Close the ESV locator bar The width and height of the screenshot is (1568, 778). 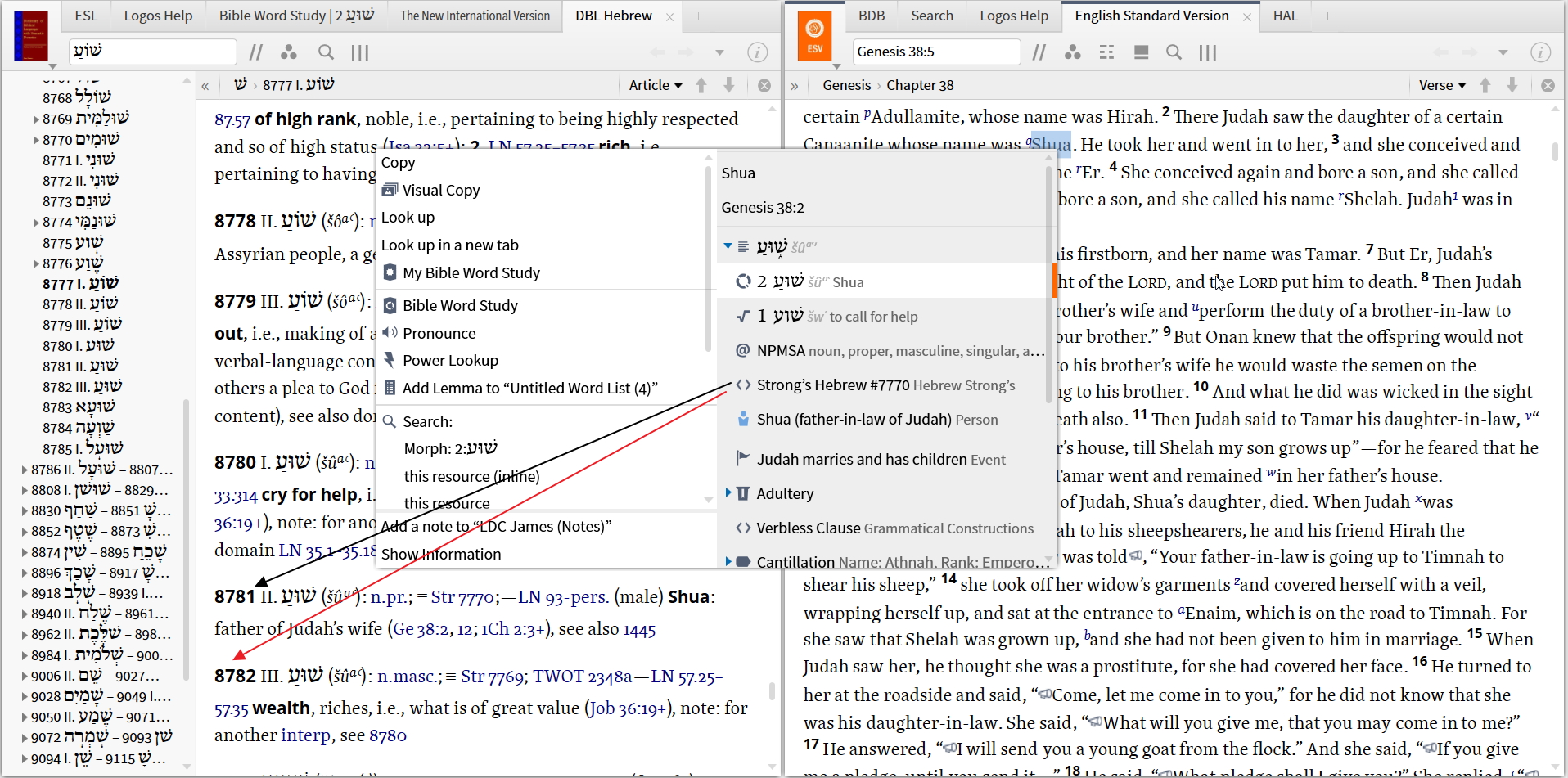coord(1548,85)
